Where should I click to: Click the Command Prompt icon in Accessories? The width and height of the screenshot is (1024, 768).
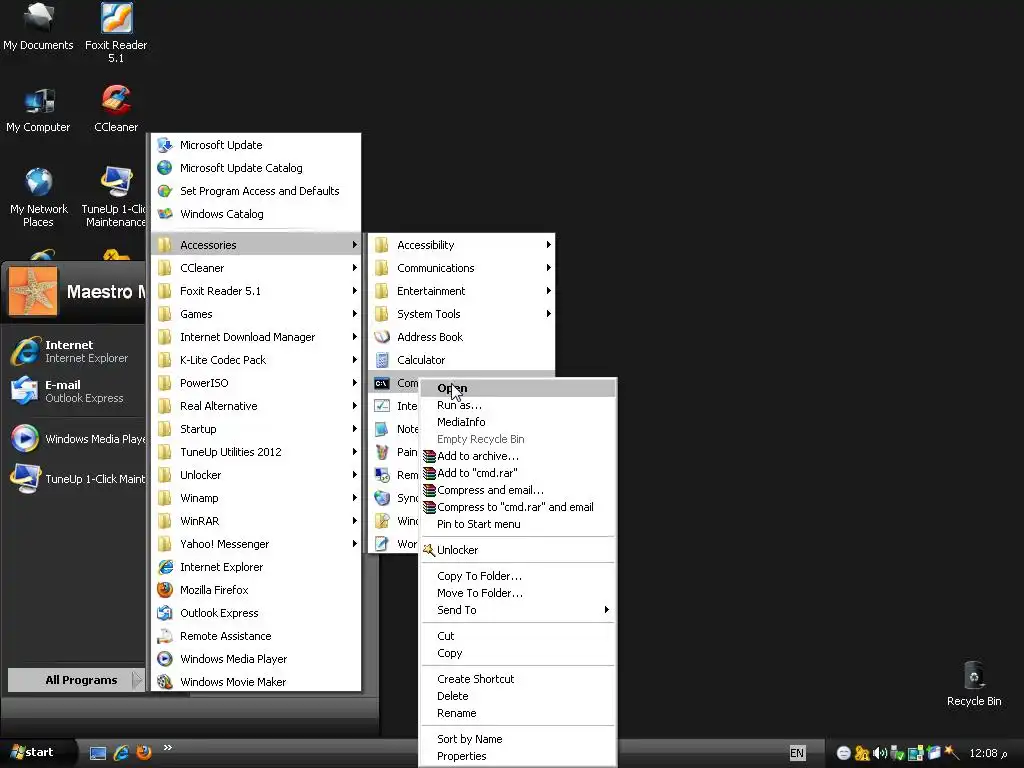[x=382, y=383]
